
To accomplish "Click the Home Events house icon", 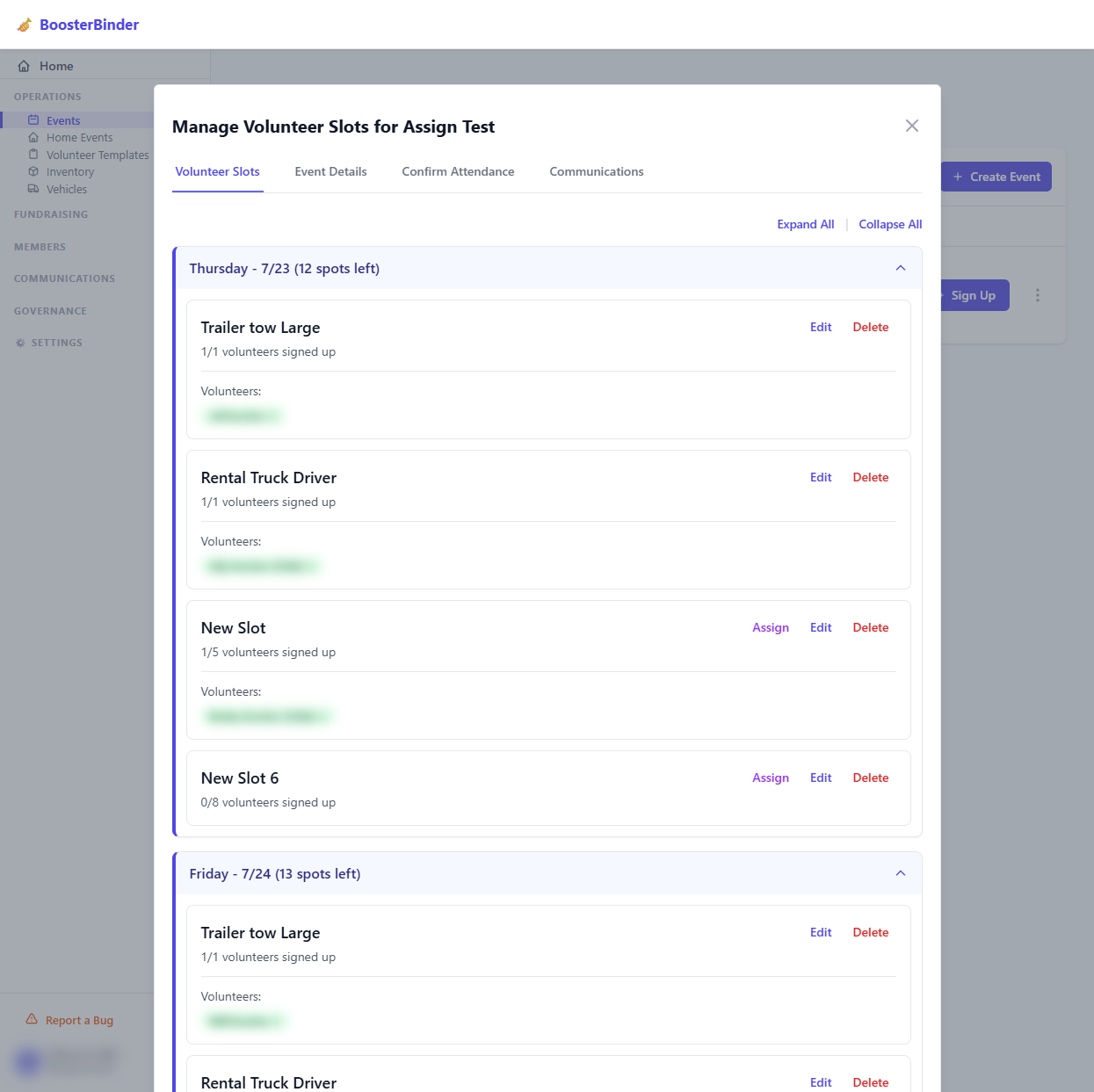I will pos(33,137).
